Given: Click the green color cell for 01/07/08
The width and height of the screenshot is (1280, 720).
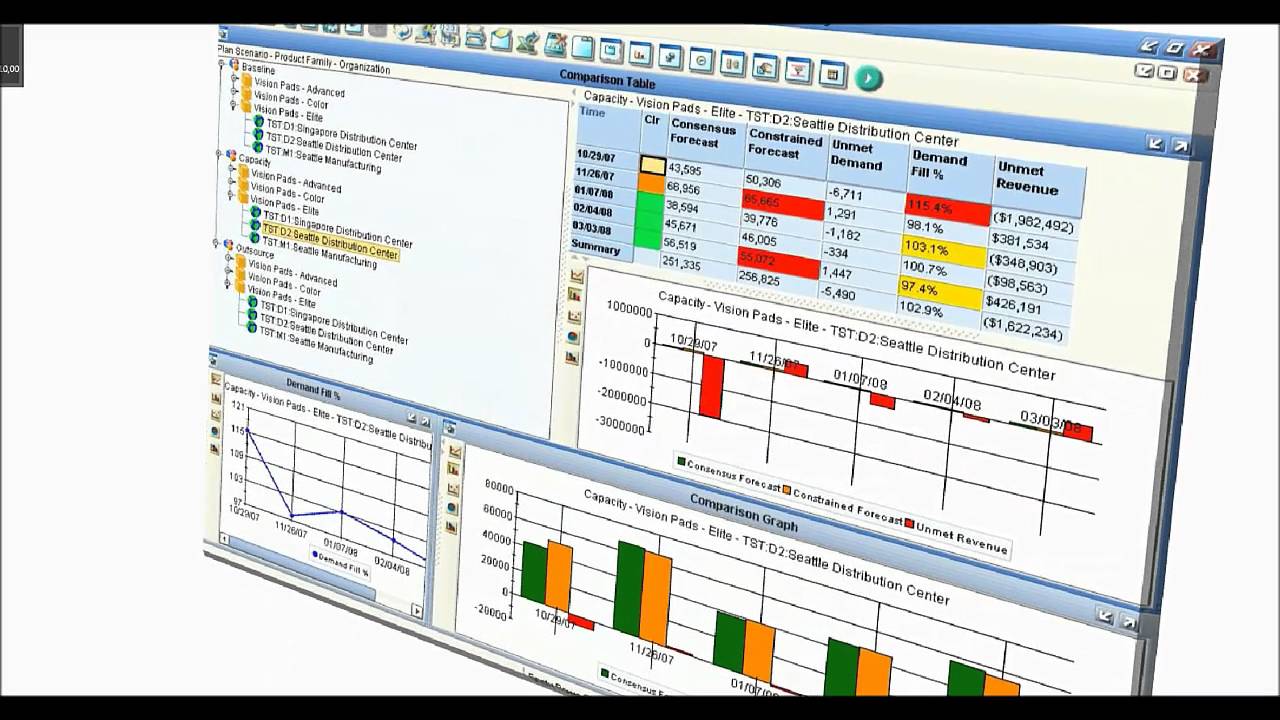Looking at the screenshot, I should pyautogui.click(x=650, y=203).
